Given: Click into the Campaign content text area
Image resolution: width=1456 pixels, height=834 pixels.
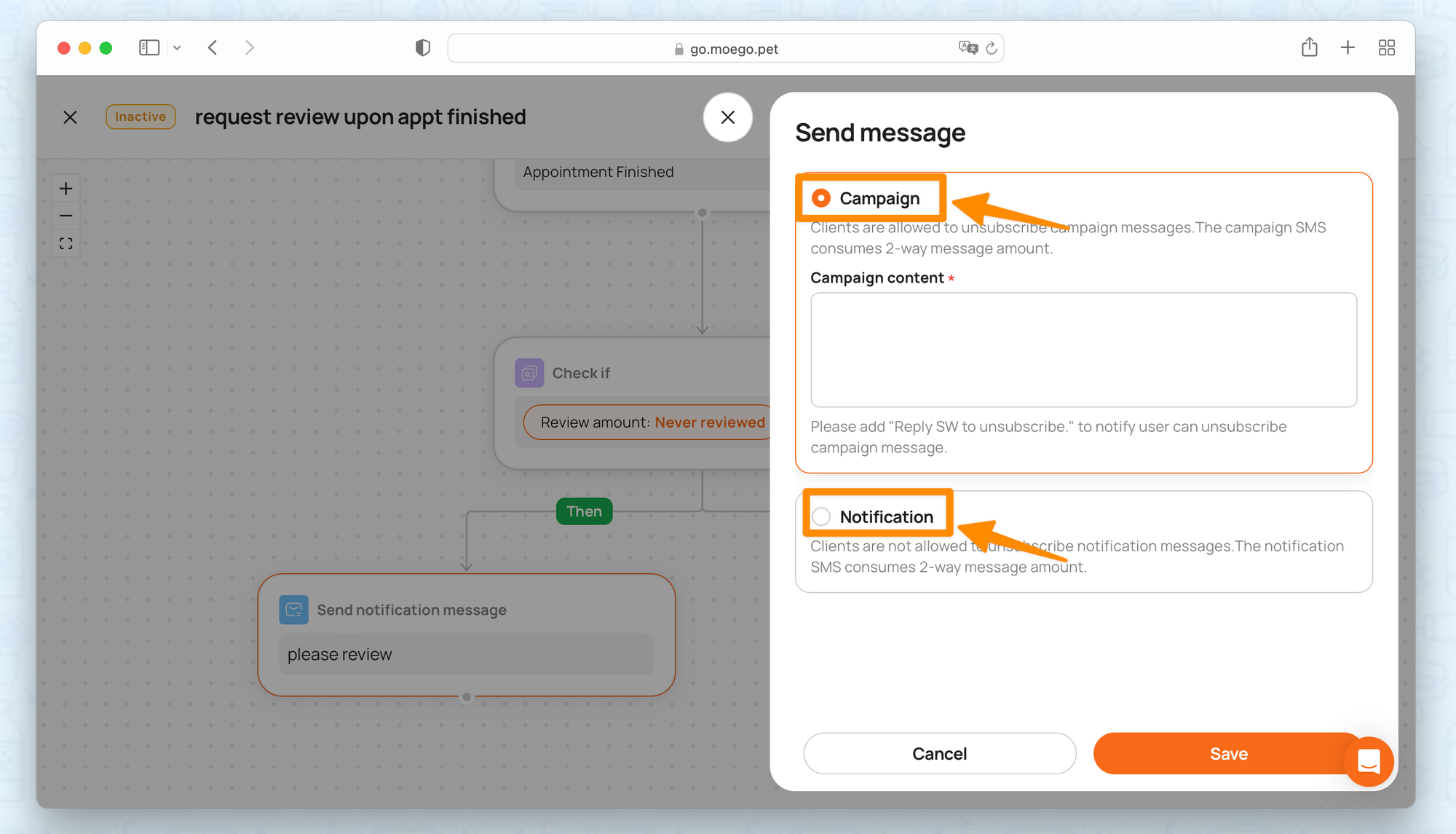Looking at the screenshot, I should 1083,350.
